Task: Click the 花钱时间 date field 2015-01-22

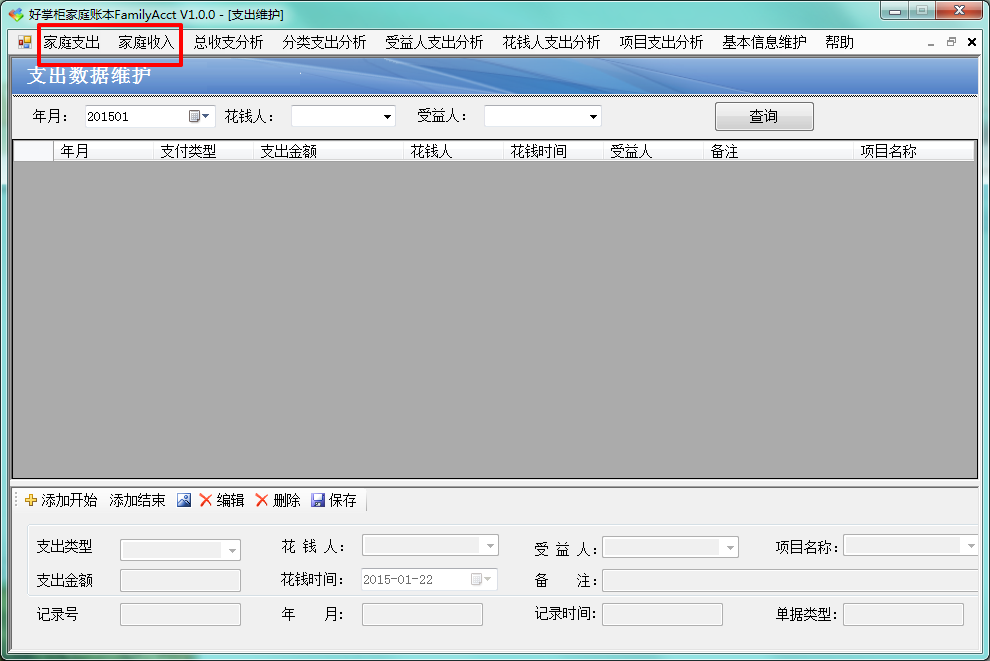Action: 429,580
